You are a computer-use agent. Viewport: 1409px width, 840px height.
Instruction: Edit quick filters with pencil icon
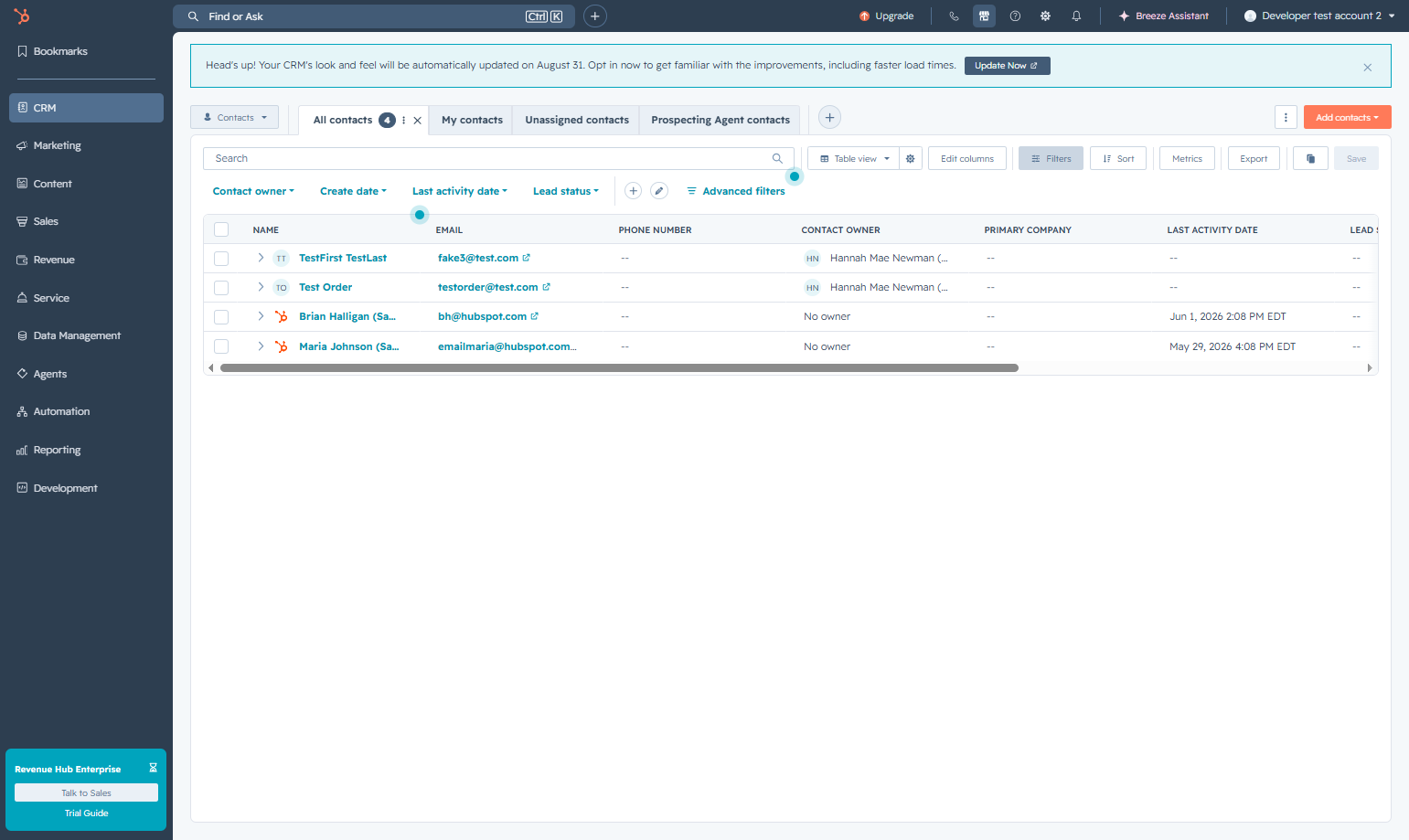click(x=658, y=191)
